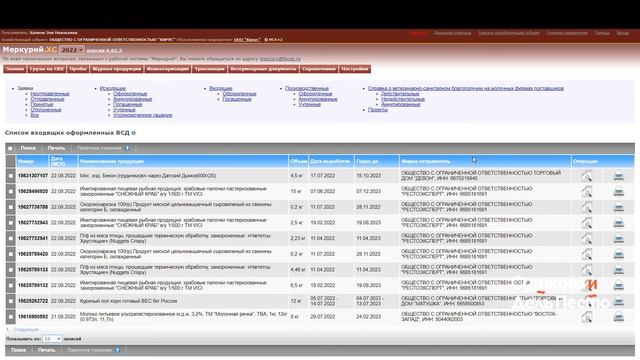View the 2.5 кг crab sticks document

tap(587, 223)
